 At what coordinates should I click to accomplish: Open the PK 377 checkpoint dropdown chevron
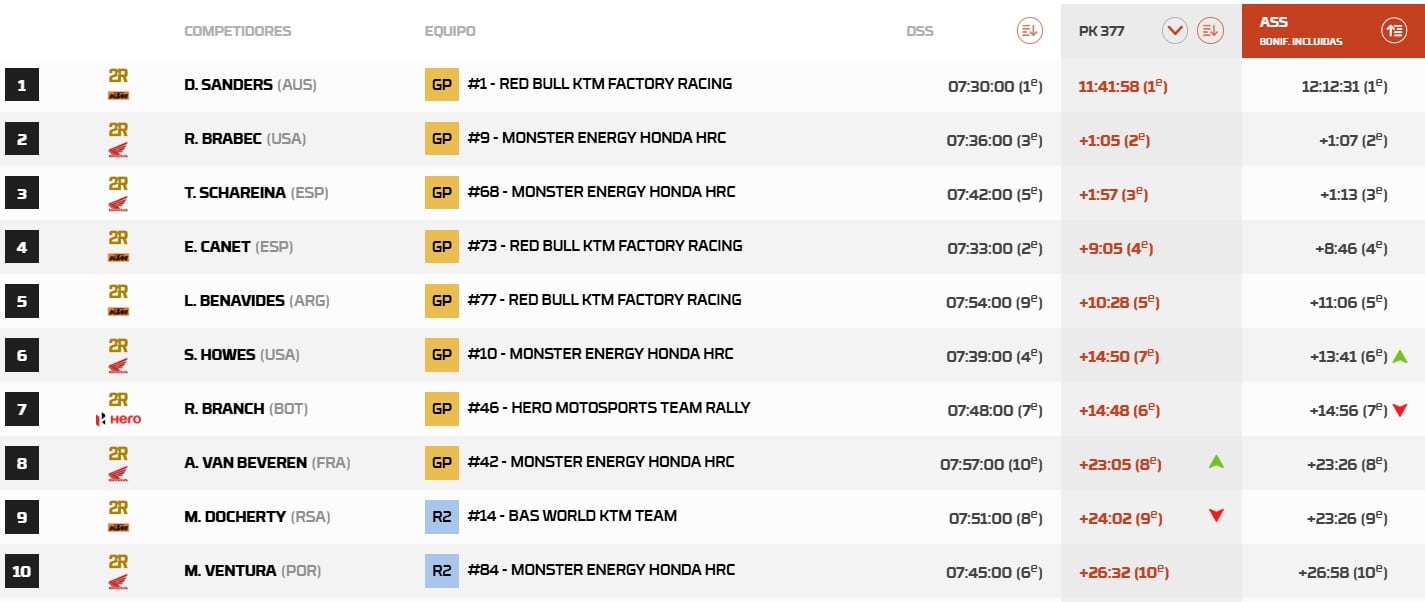click(x=1174, y=31)
